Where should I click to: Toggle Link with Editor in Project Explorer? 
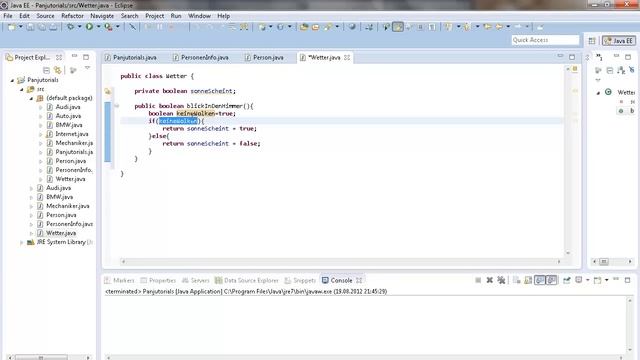(x=58, y=71)
